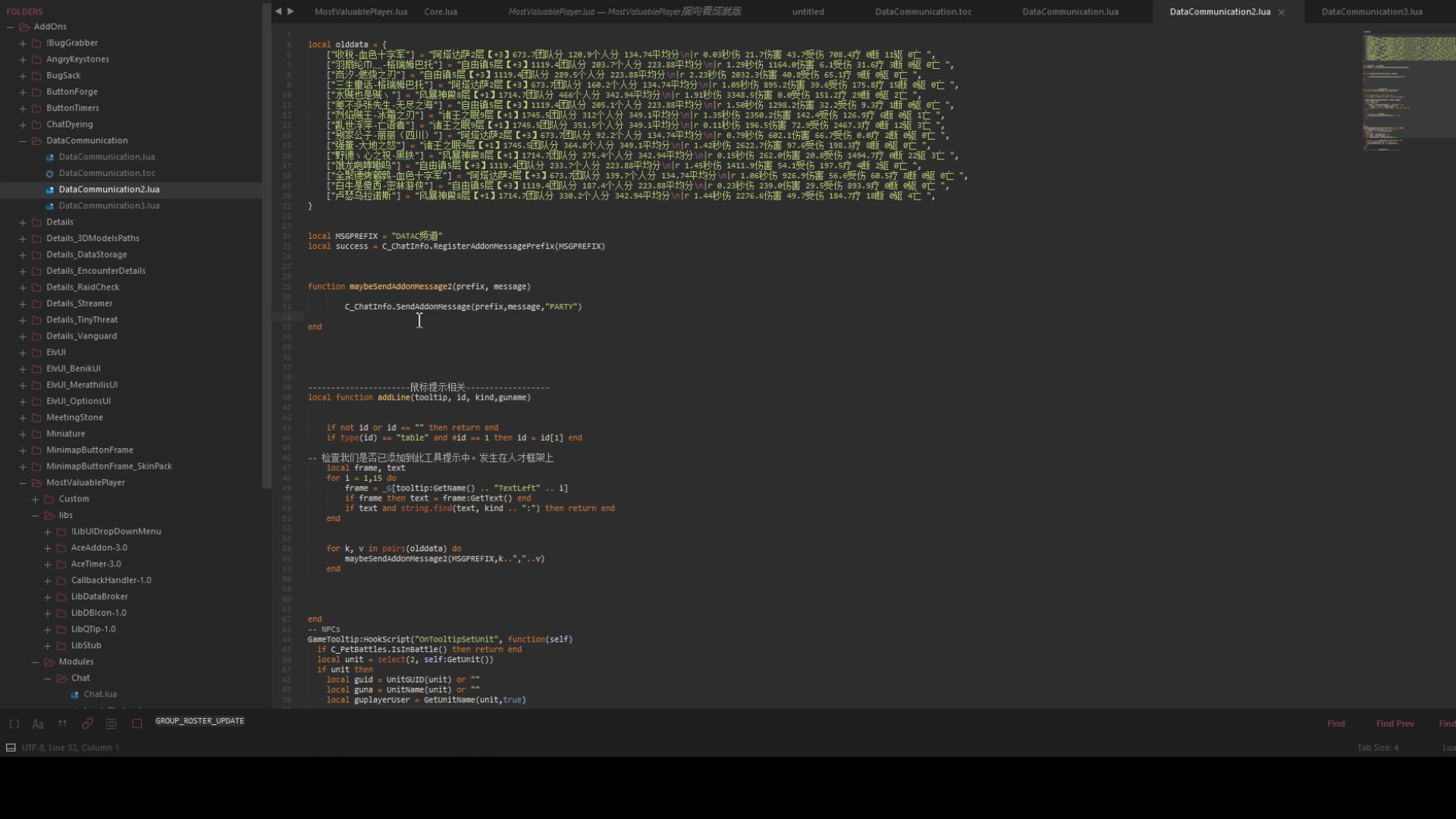Click the sidebar vertical scrollbar

266,246
